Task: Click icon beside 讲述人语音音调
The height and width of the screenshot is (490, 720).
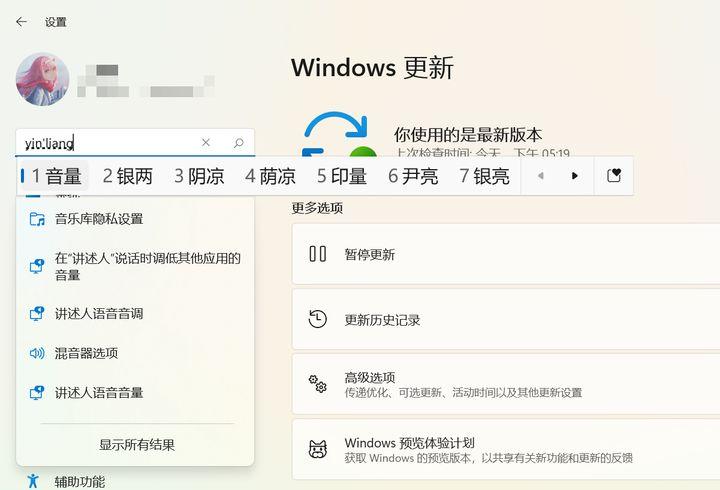Action: point(37,314)
